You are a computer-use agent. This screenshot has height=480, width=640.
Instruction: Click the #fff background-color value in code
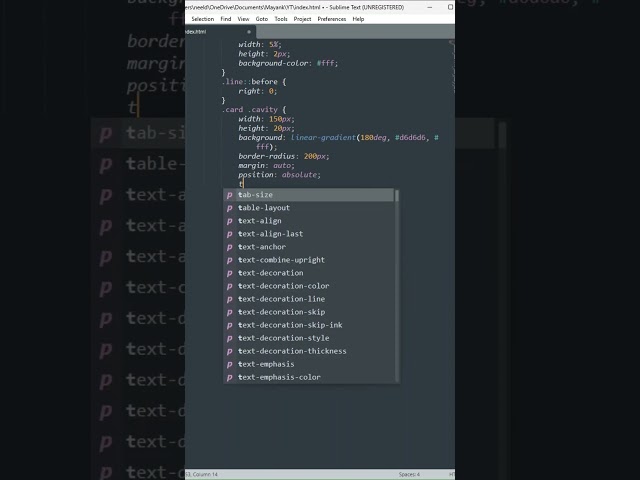coord(328,63)
